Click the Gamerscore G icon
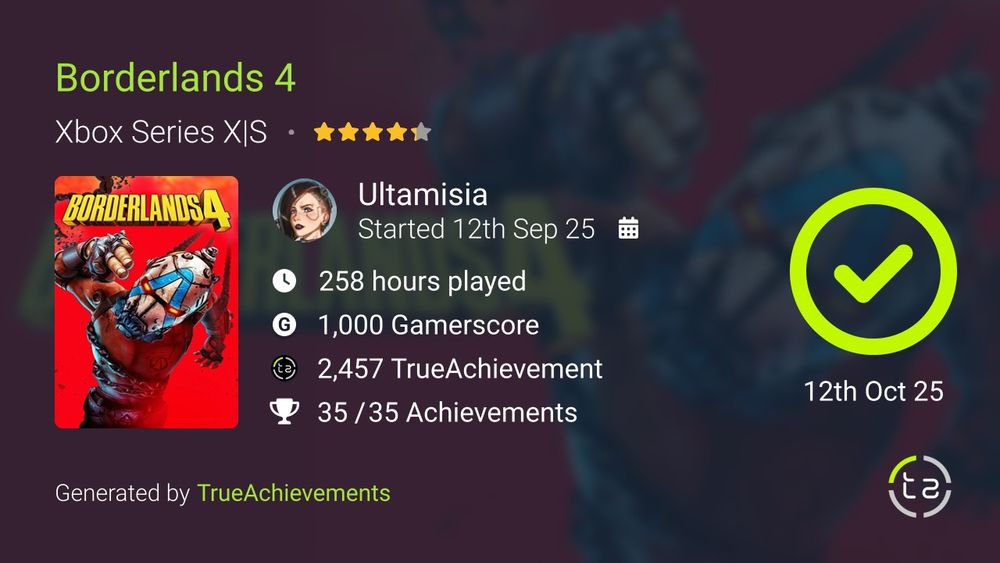Screen dimensions: 1000x563 click(284, 325)
